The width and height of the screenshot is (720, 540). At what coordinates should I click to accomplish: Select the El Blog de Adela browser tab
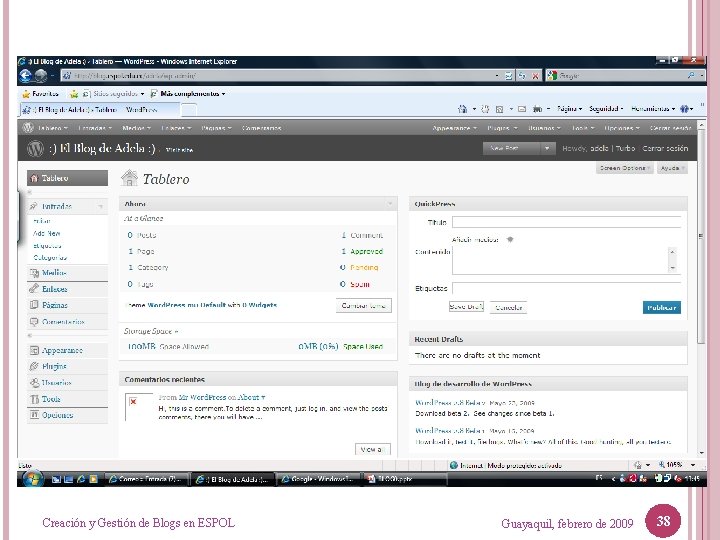click(100, 110)
